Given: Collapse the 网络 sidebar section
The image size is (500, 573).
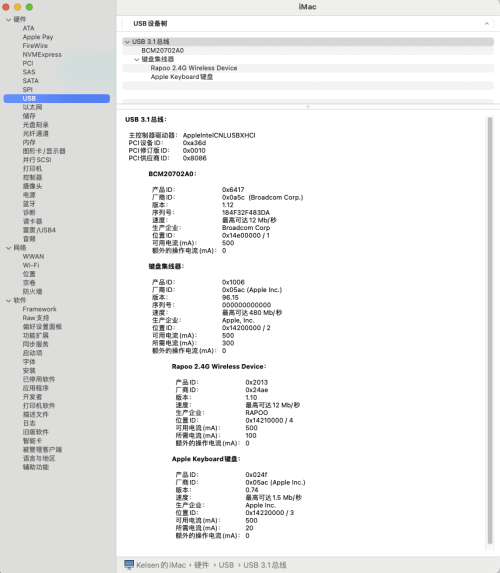Looking at the screenshot, I should pyautogui.click(x=8, y=248).
